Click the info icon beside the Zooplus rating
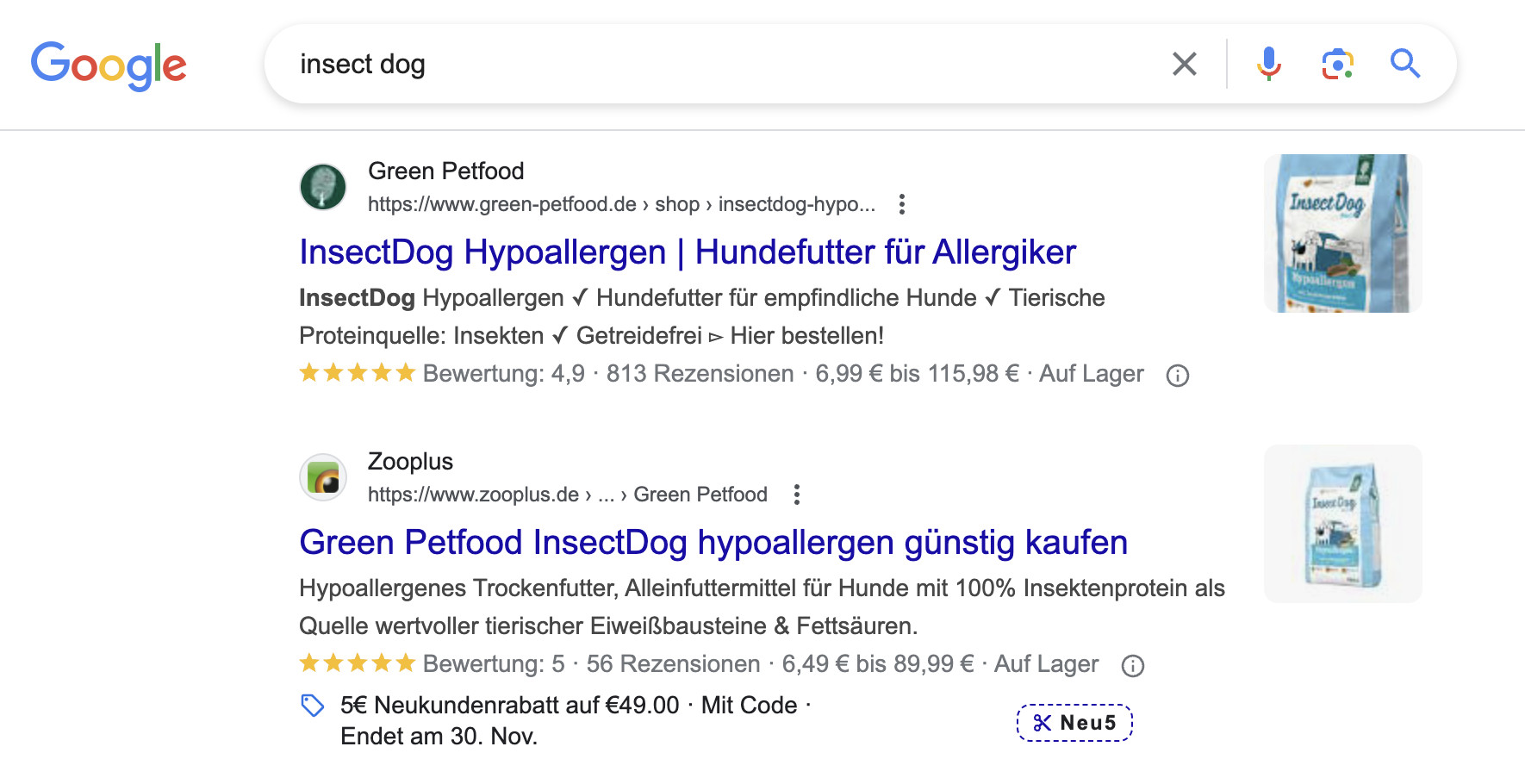The width and height of the screenshot is (1525, 784). click(x=1132, y=665)
